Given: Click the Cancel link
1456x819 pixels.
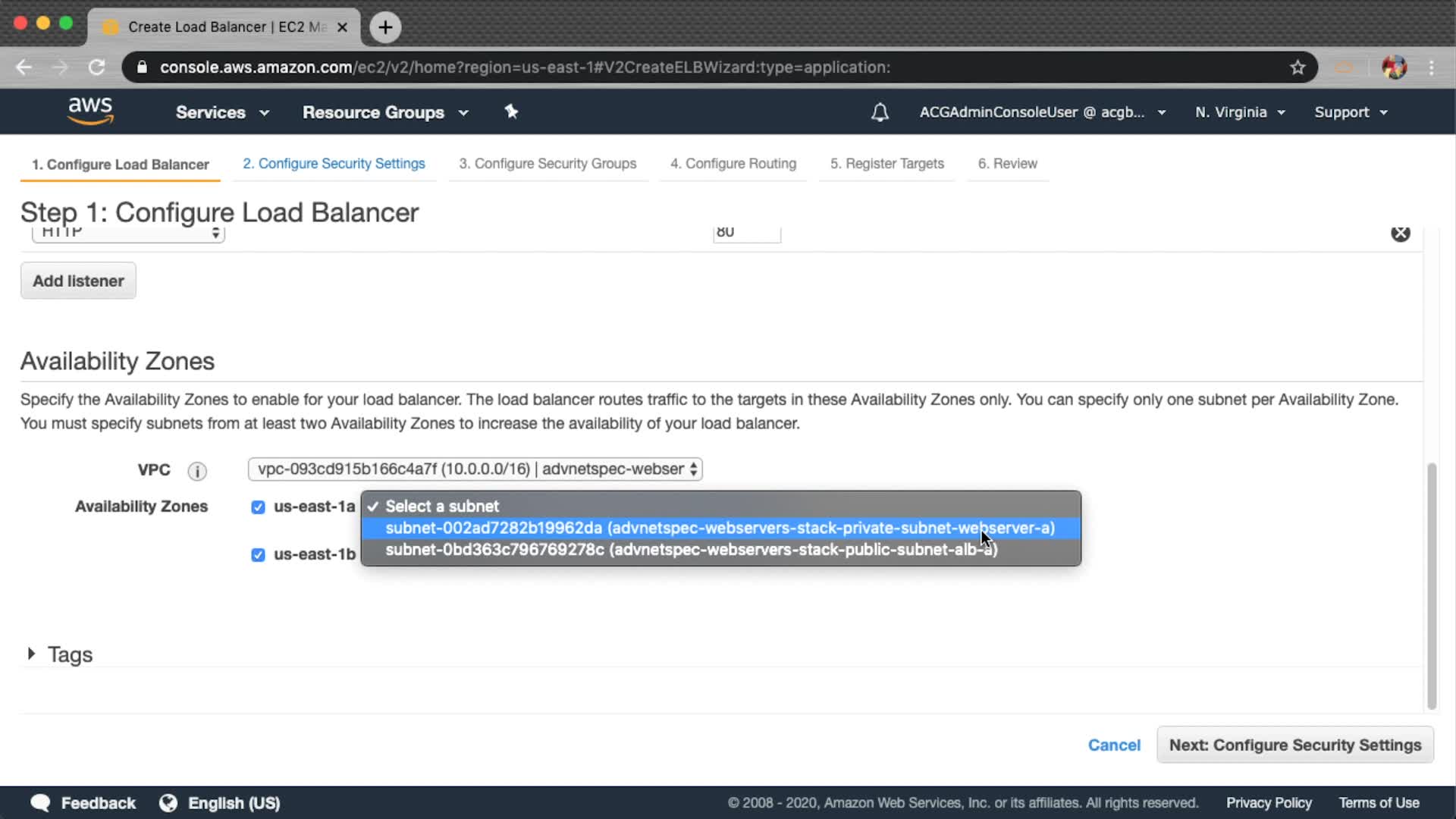Looking at the screenshot, I should (x=1113, y=745).
